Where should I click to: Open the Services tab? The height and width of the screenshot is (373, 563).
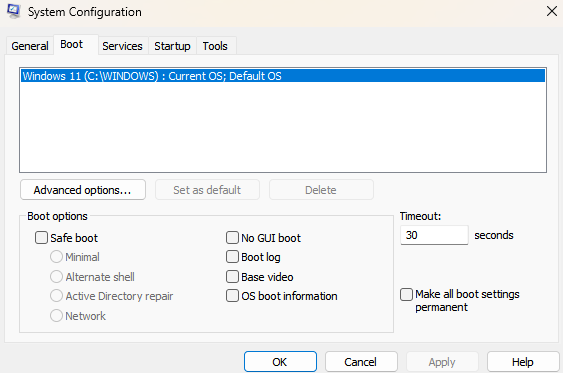click(122, 46)
